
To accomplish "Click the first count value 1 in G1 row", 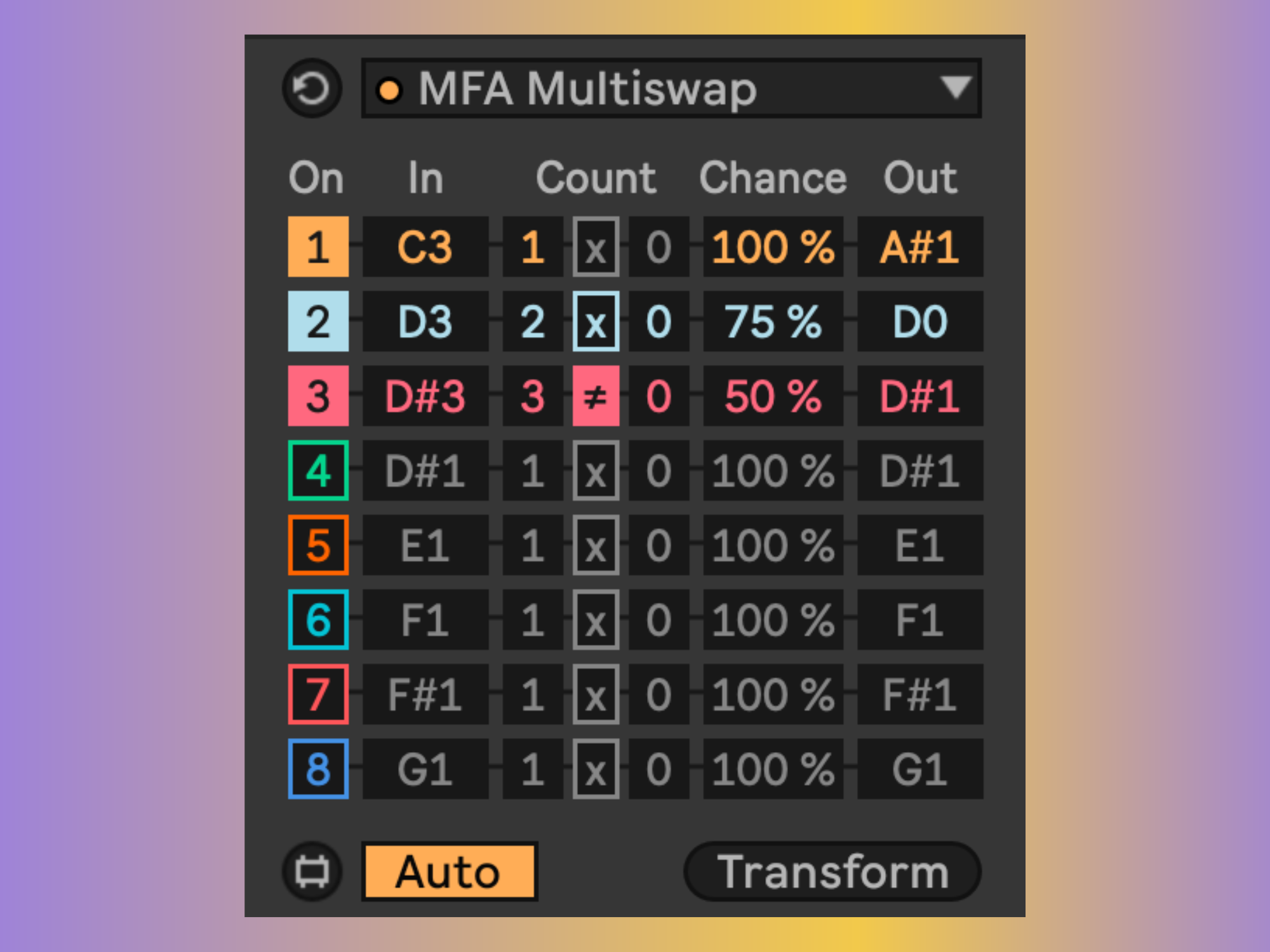I will coord(533,769).
